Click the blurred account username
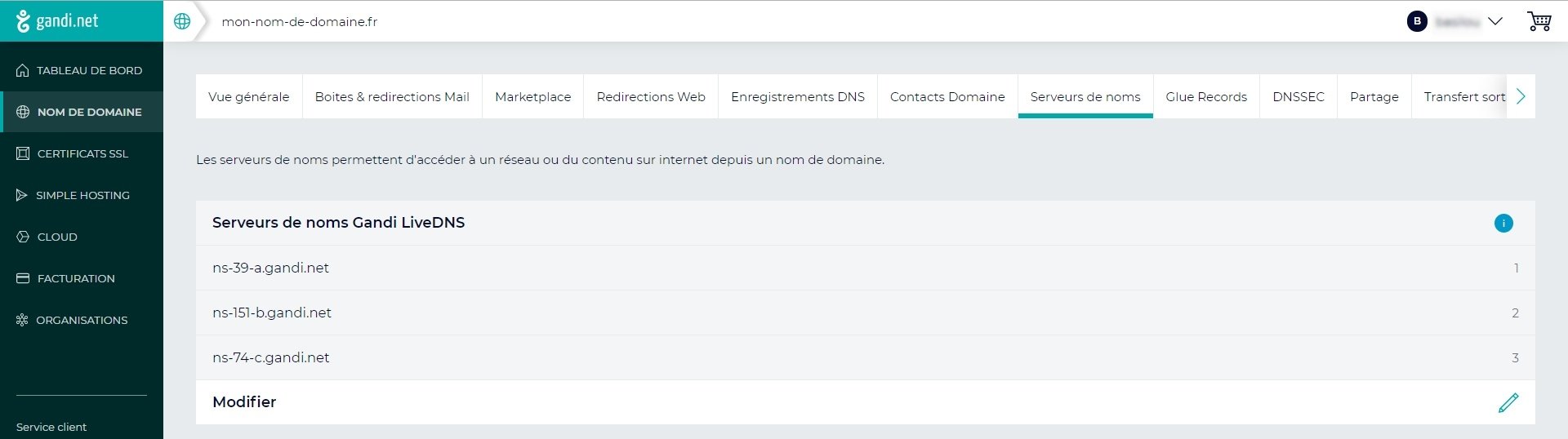Screen dimensions: 1568x439 pos(1458,22)
